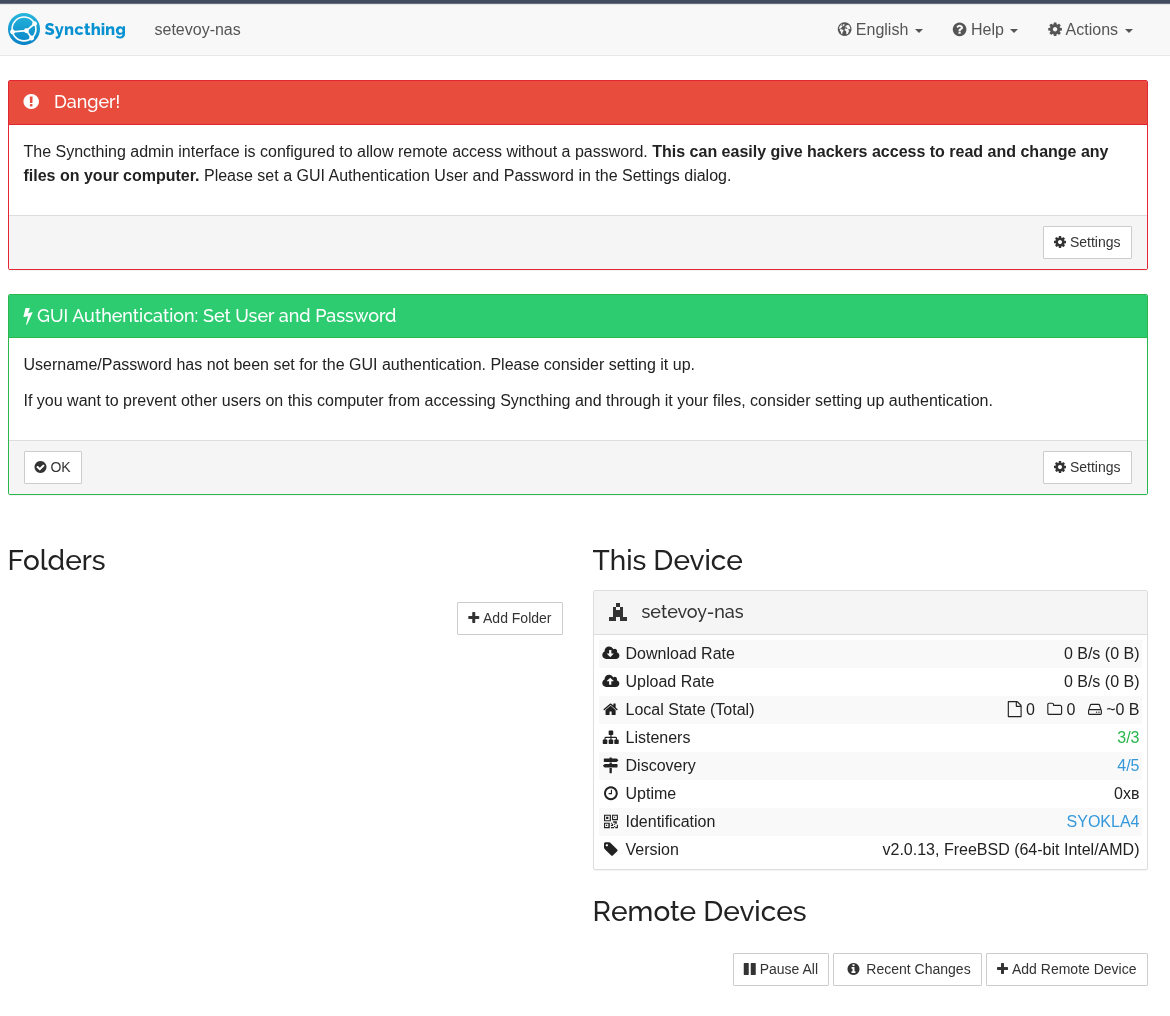Pause All remote devices
This screenshot has height=1016, width=1170.
(x=780, y=969)
